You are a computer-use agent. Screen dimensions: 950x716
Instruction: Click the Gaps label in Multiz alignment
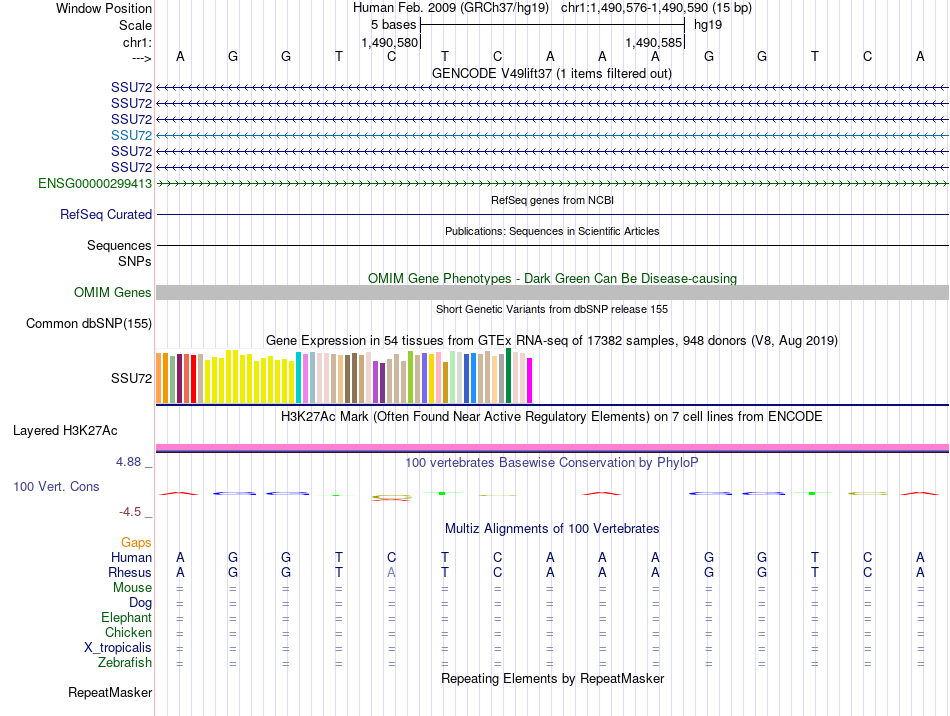coord(136,542)
